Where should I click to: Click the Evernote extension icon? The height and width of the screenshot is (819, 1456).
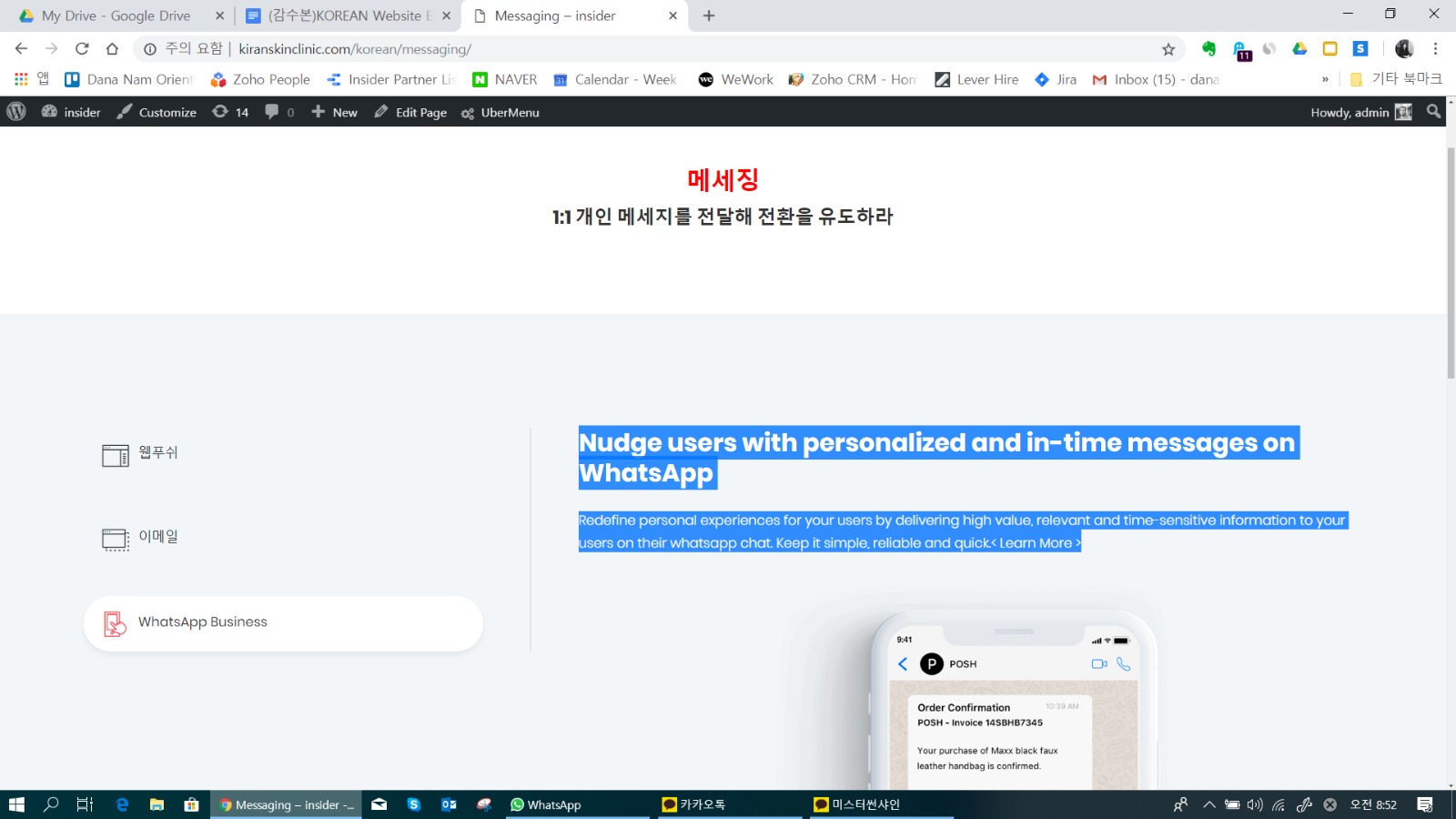coord(1208,49)
